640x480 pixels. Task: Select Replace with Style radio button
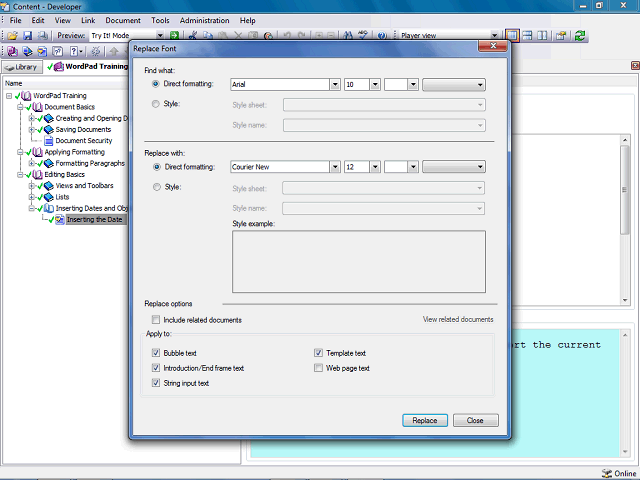coord(156,187)
